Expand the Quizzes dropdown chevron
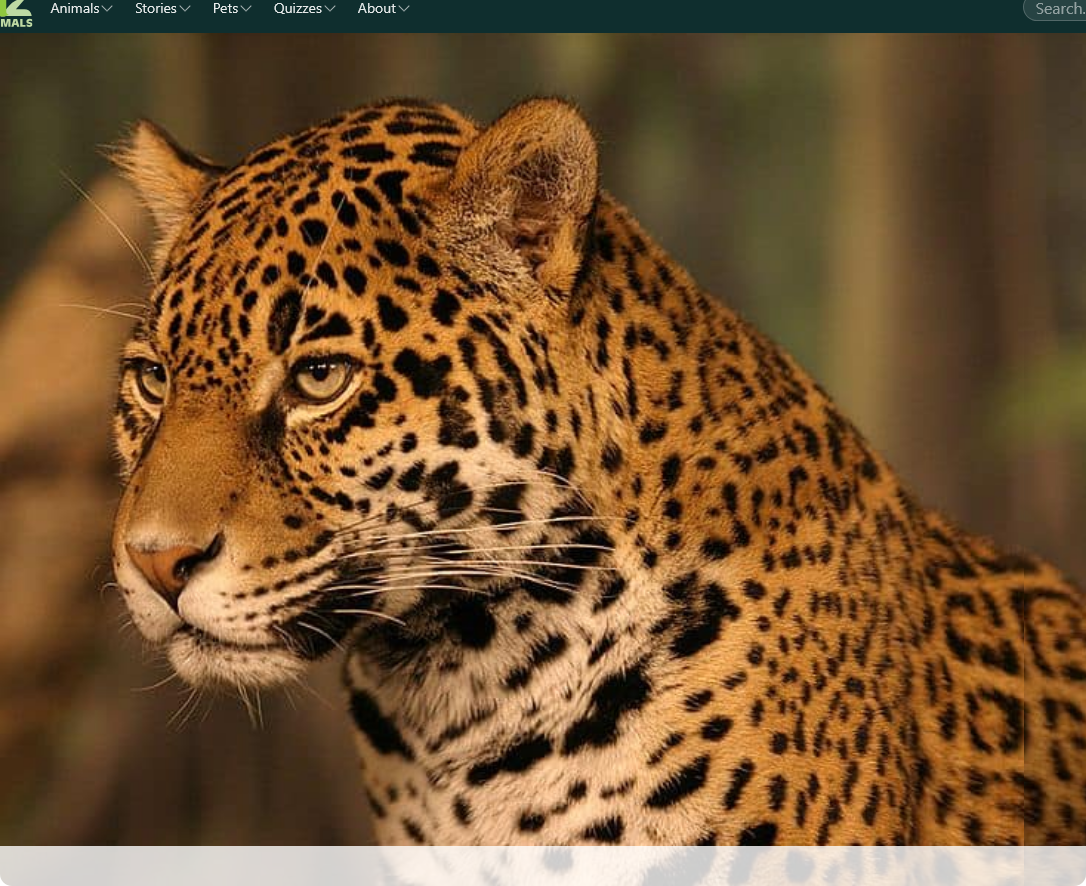The image size is (1086, 886). point(330,9)
